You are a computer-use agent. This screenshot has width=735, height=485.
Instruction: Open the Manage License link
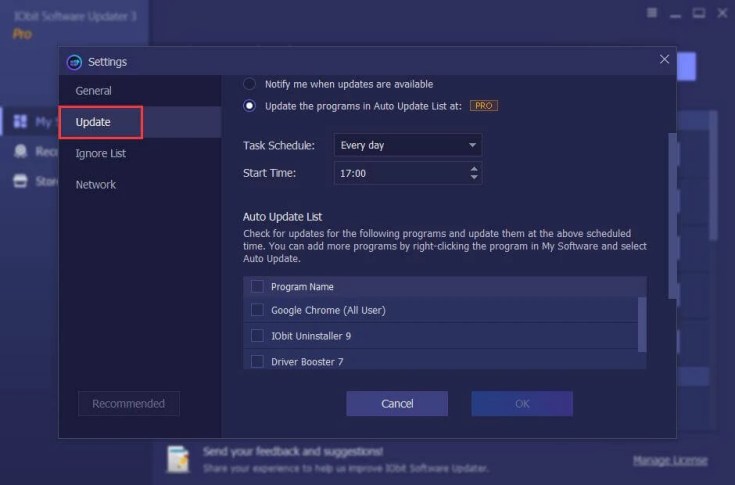(670, 461)
